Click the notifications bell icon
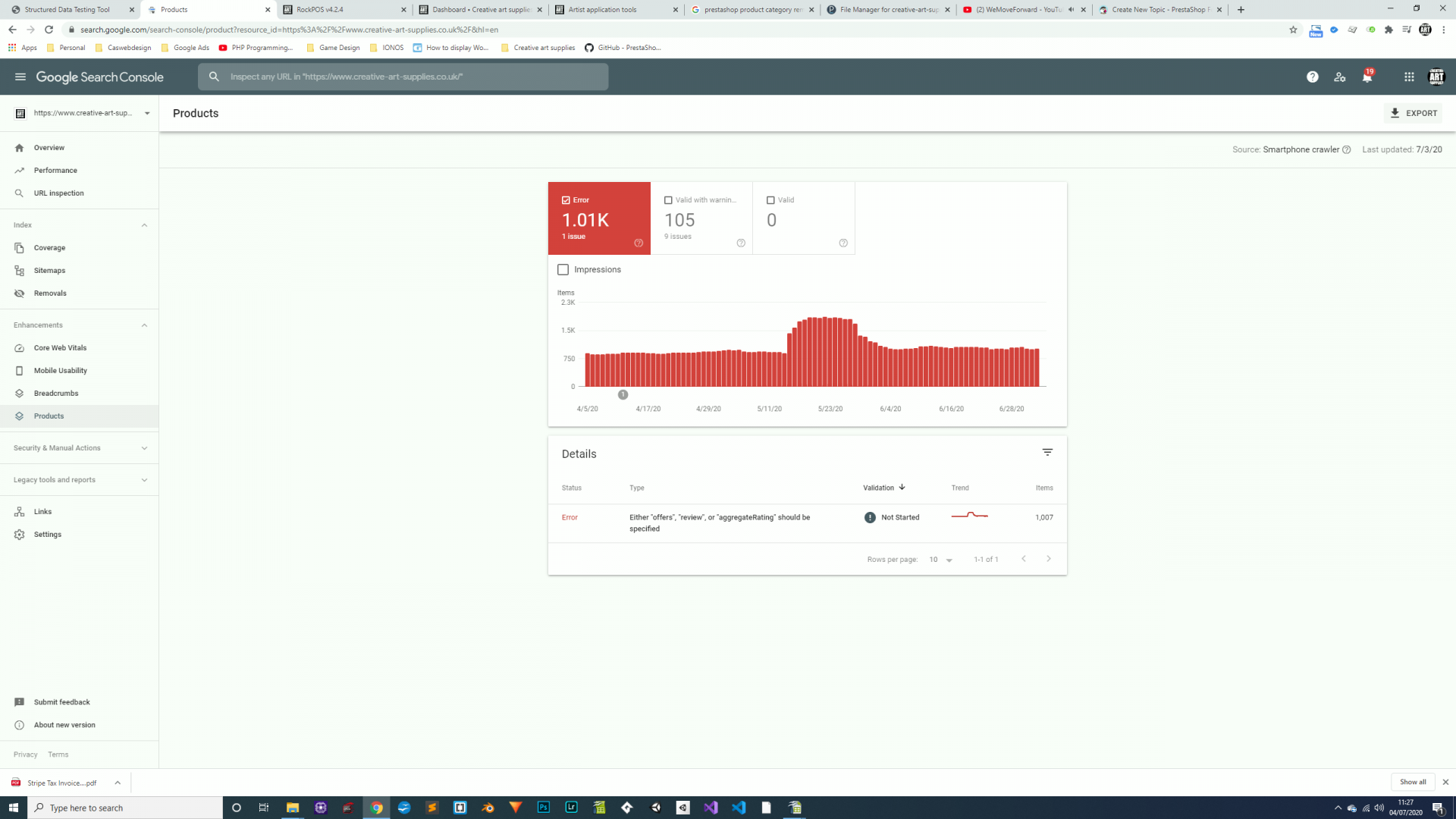Screen dimensions: 1456x819 pos(1367,77)
